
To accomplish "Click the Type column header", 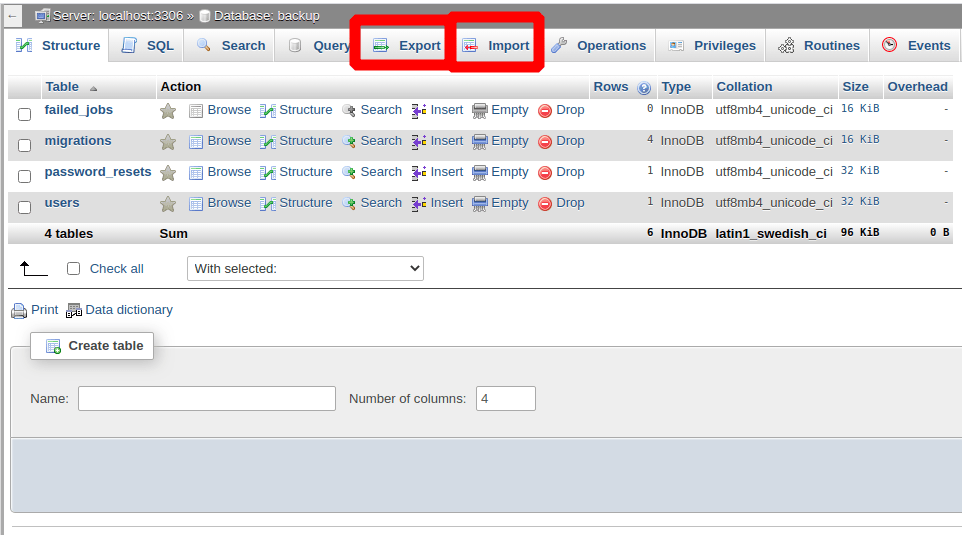I will (x=676, y=87).
